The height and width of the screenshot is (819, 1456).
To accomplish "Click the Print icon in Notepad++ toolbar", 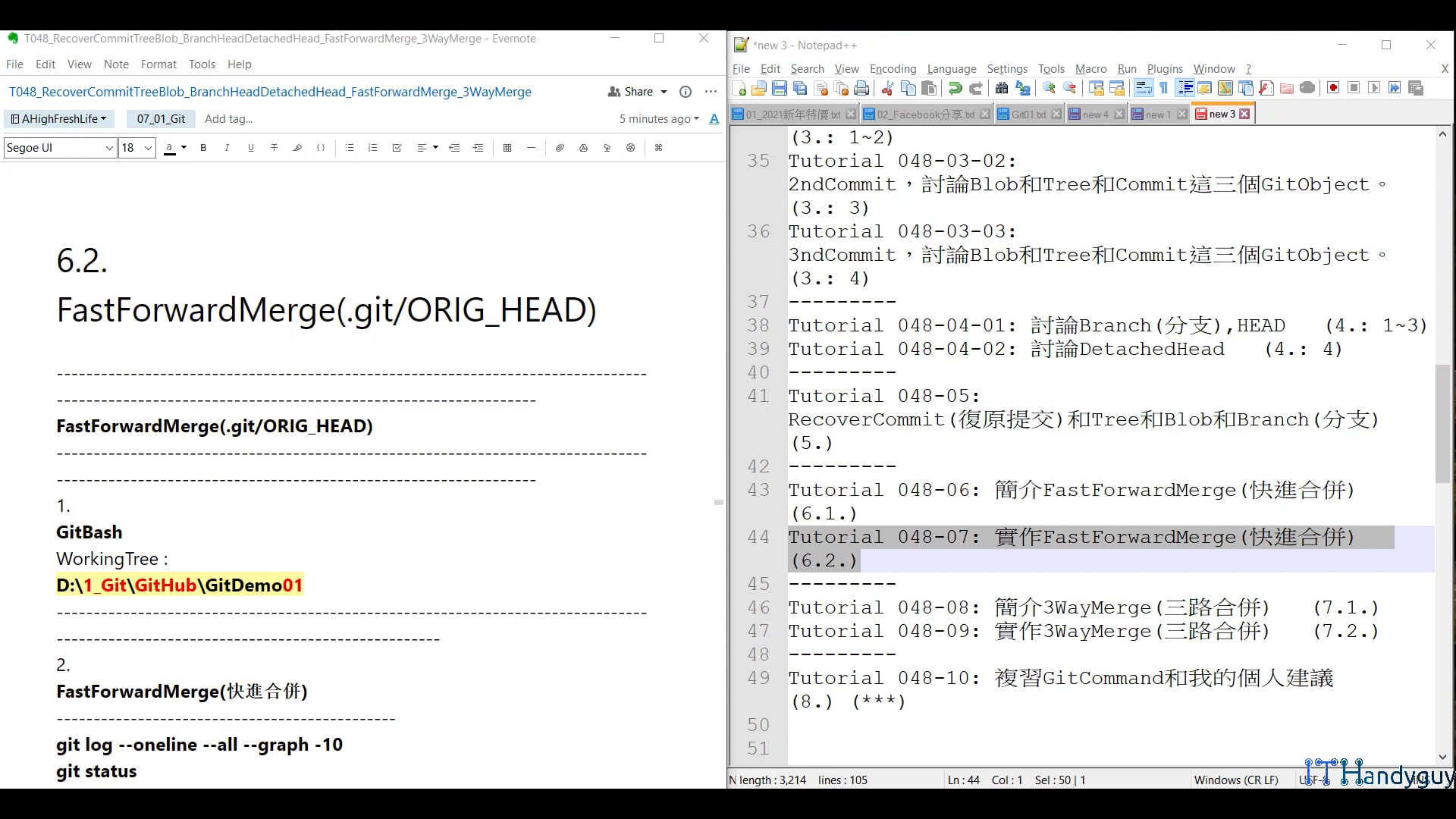I will (x=861, y=89).
